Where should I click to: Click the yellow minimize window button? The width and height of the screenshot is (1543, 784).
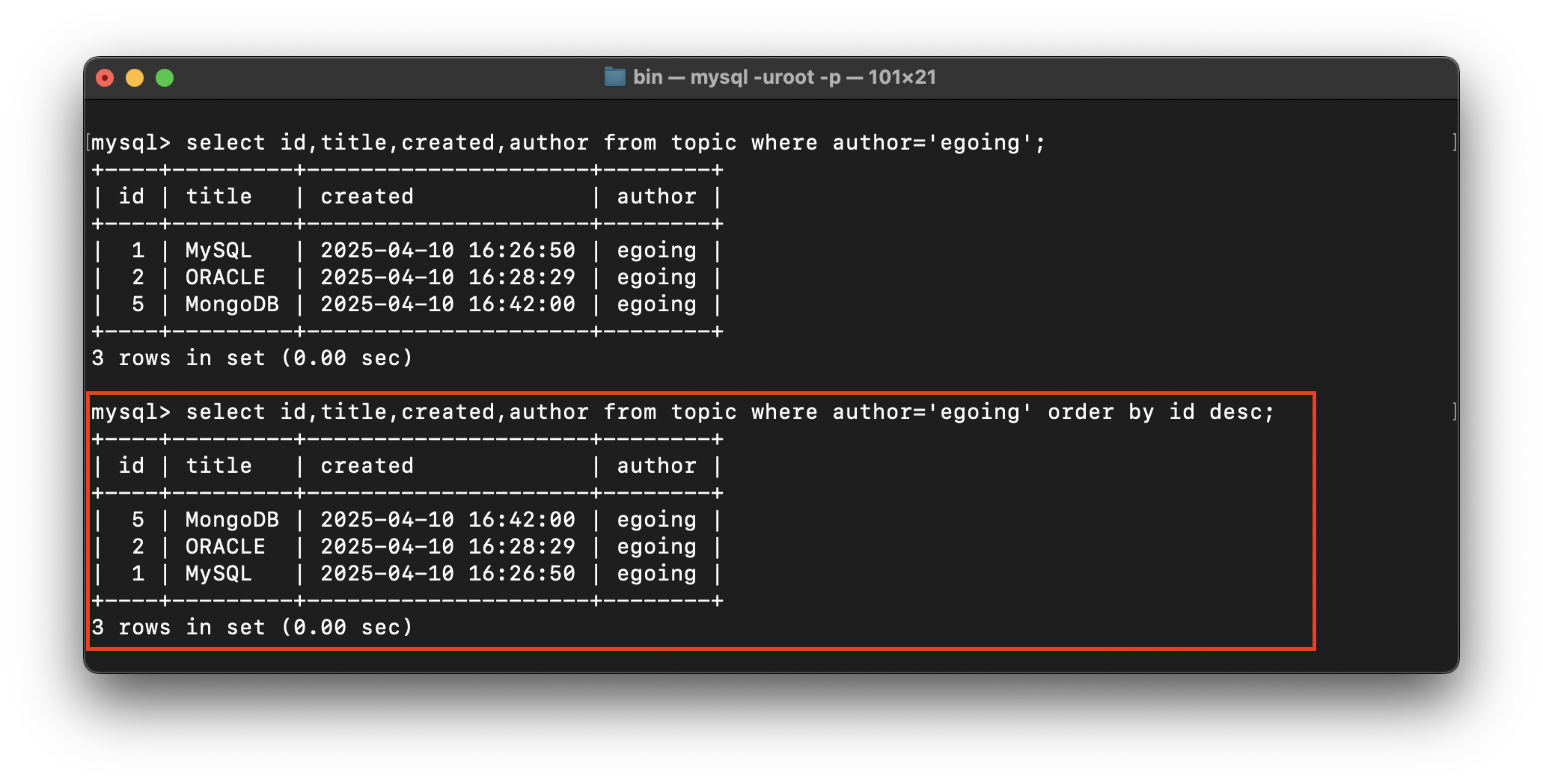tap(135, 78)
